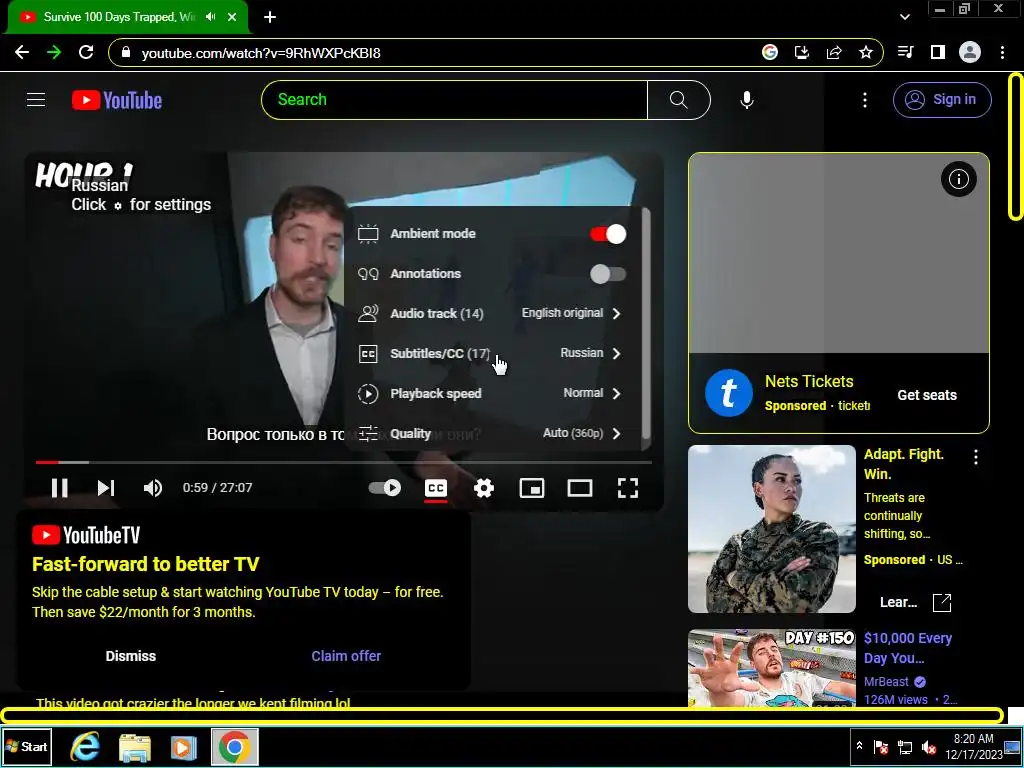The height and width of the screenshot is (768, 1024).
Task: Go forward in the browser
Action: point(54,53)
